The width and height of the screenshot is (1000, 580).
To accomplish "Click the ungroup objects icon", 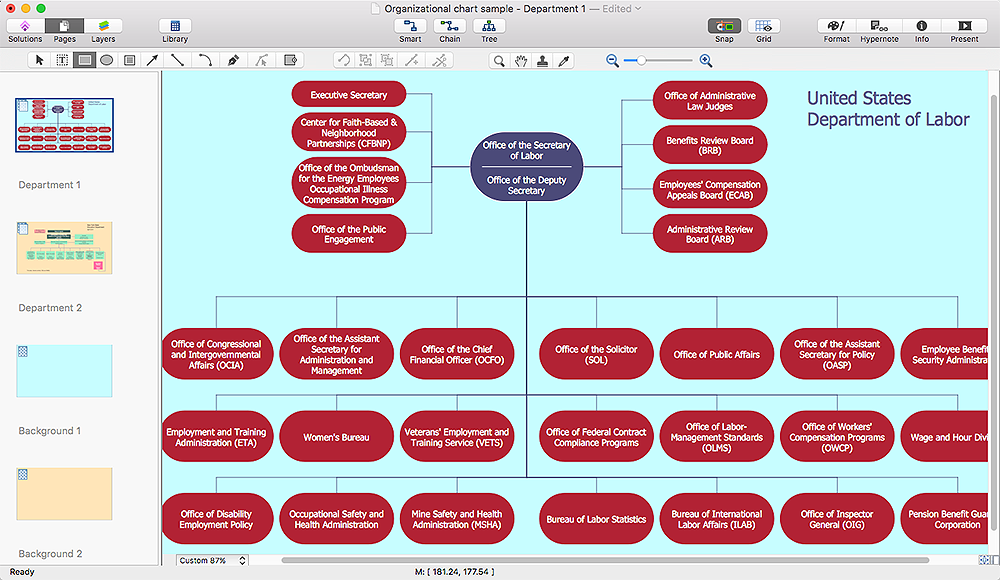I will (387, 61).
